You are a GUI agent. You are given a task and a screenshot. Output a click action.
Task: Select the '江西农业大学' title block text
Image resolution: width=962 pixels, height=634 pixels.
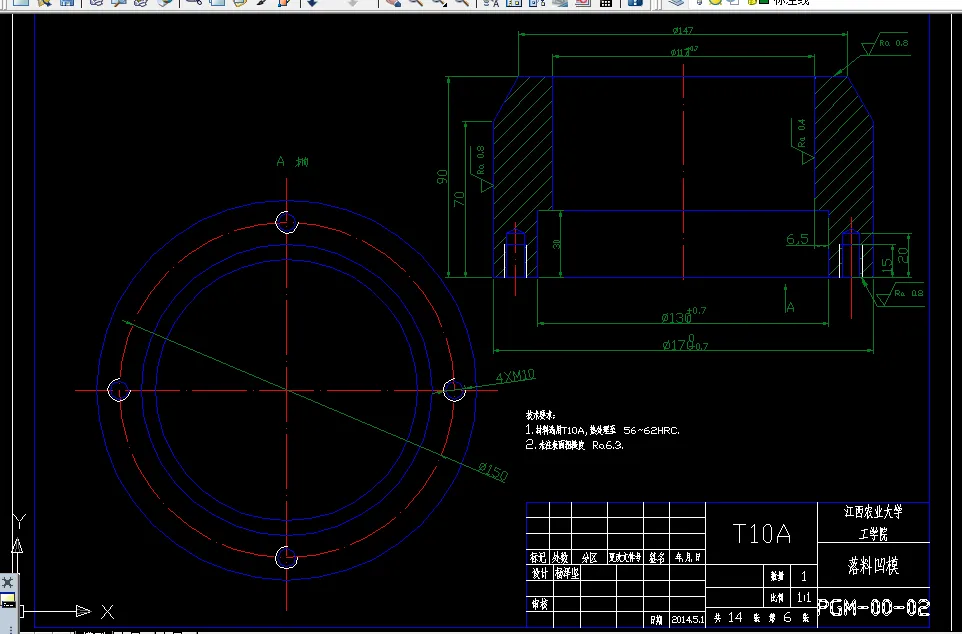point(873,512)
